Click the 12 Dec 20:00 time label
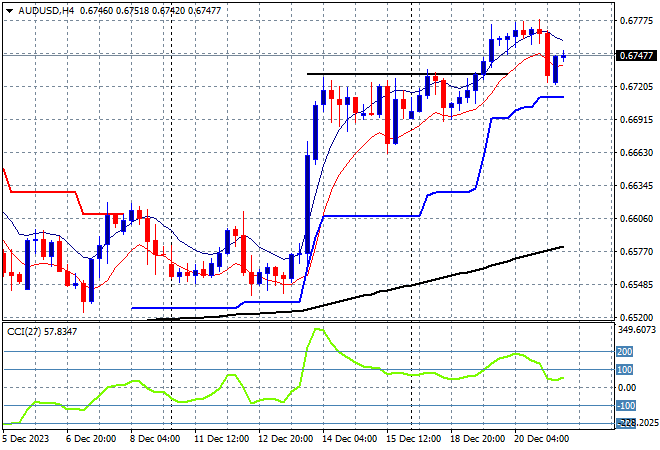 tap(285, 439)
